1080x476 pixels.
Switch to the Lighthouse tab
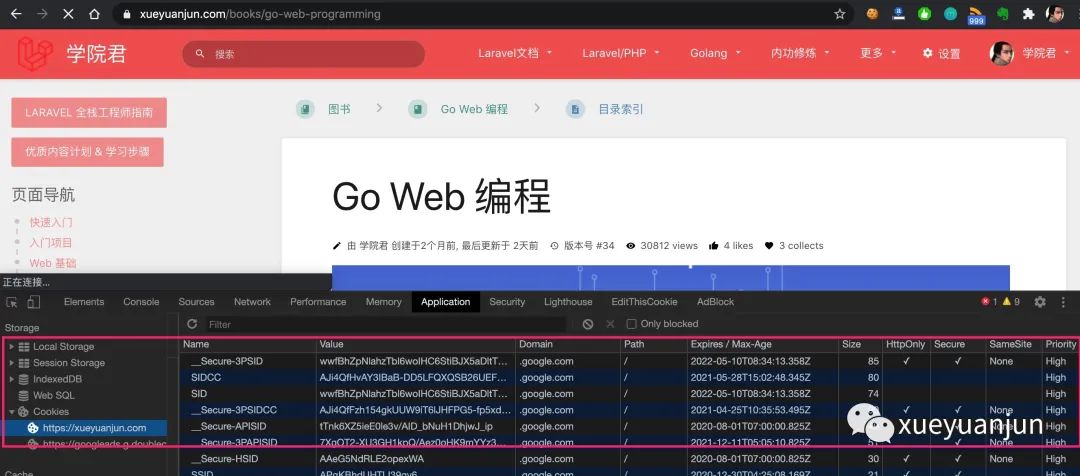pyautogui.click(x=568, y=302)
